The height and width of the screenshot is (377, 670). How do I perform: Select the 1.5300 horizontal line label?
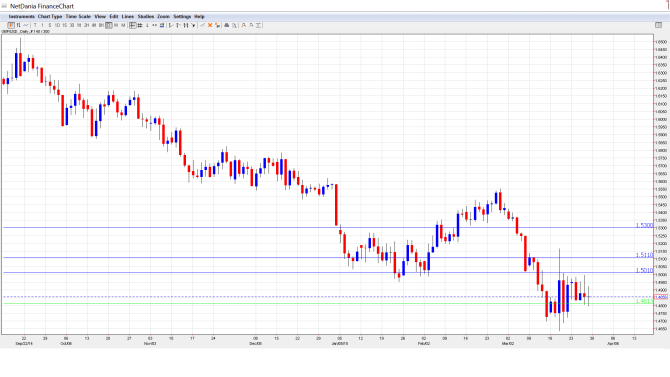point(644,225)
